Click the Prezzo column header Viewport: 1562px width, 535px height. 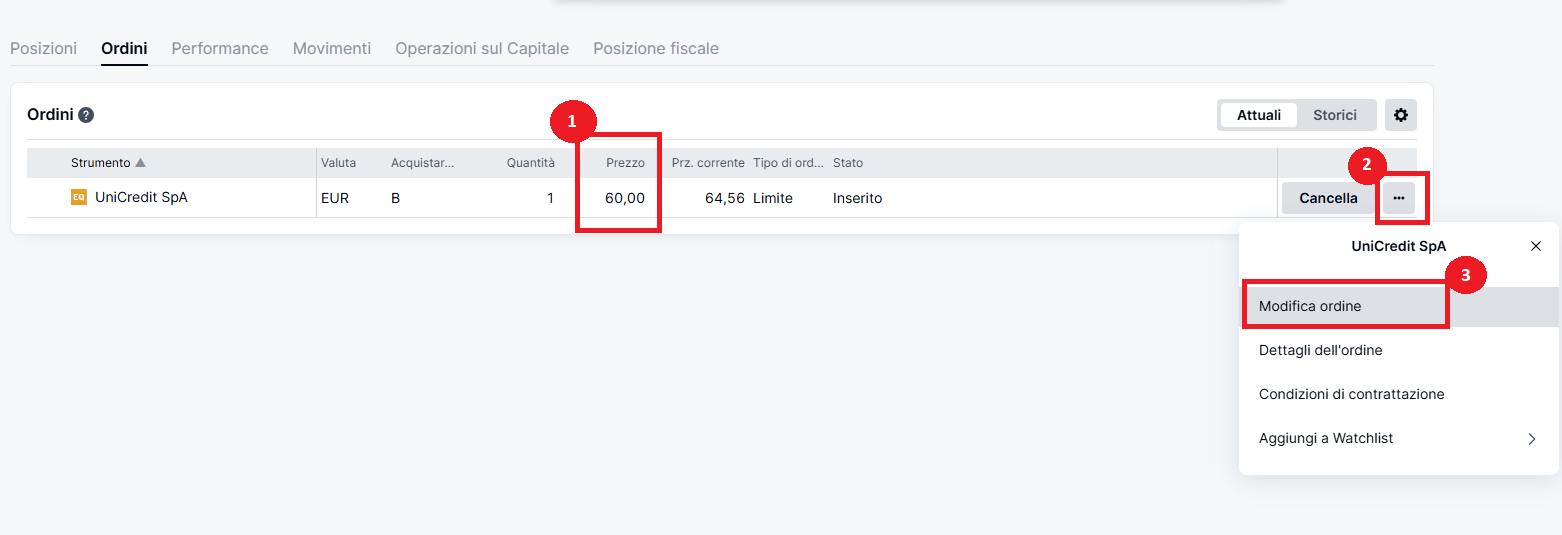point(625,163)
